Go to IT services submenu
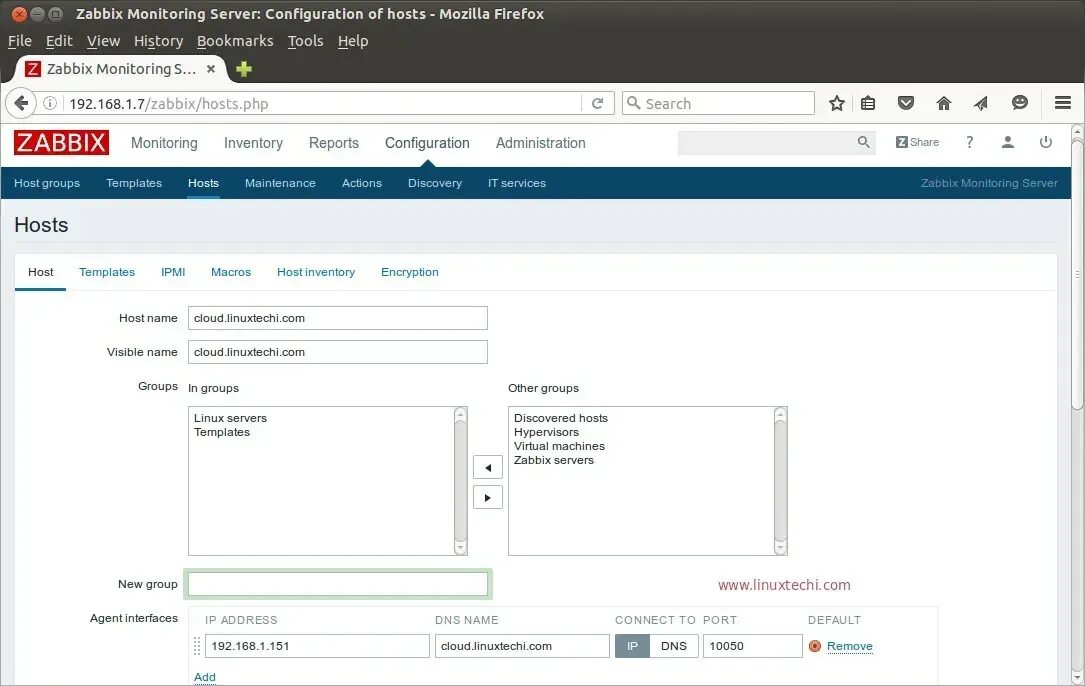 point(517,183)
